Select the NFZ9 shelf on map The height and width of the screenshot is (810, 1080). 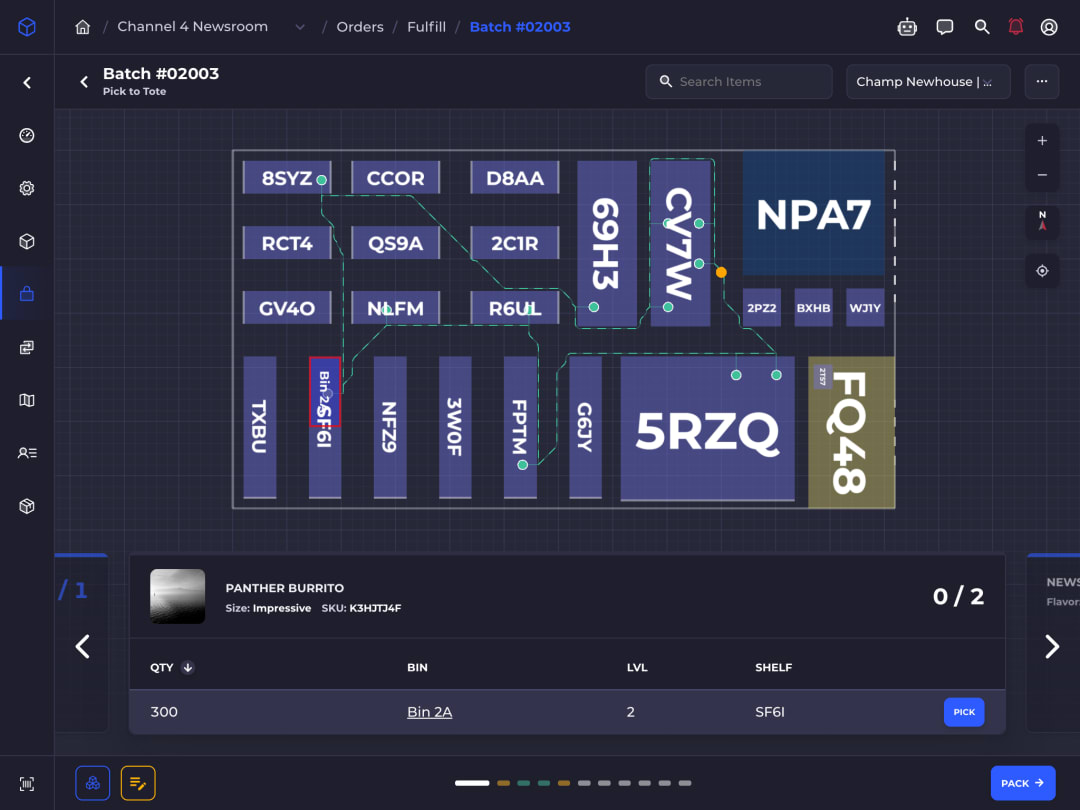(390, 427)
